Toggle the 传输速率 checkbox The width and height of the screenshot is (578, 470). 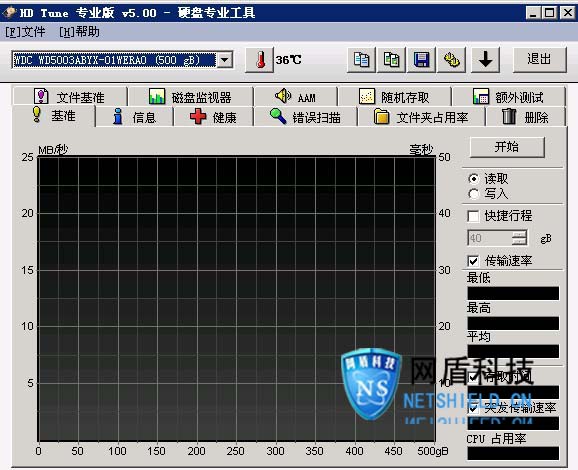click(473, 261)
